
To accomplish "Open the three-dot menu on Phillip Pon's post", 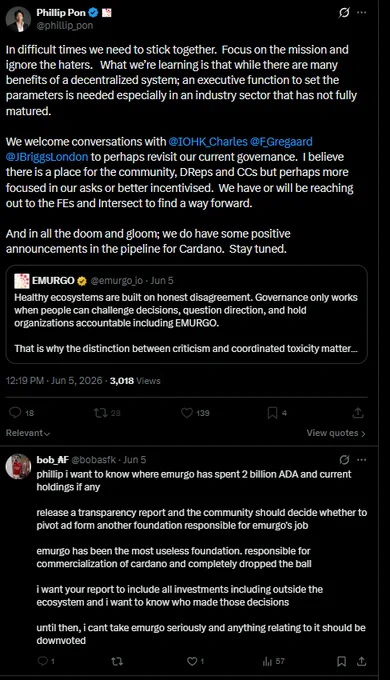I will pyautogui.click(x=361, y=13).
